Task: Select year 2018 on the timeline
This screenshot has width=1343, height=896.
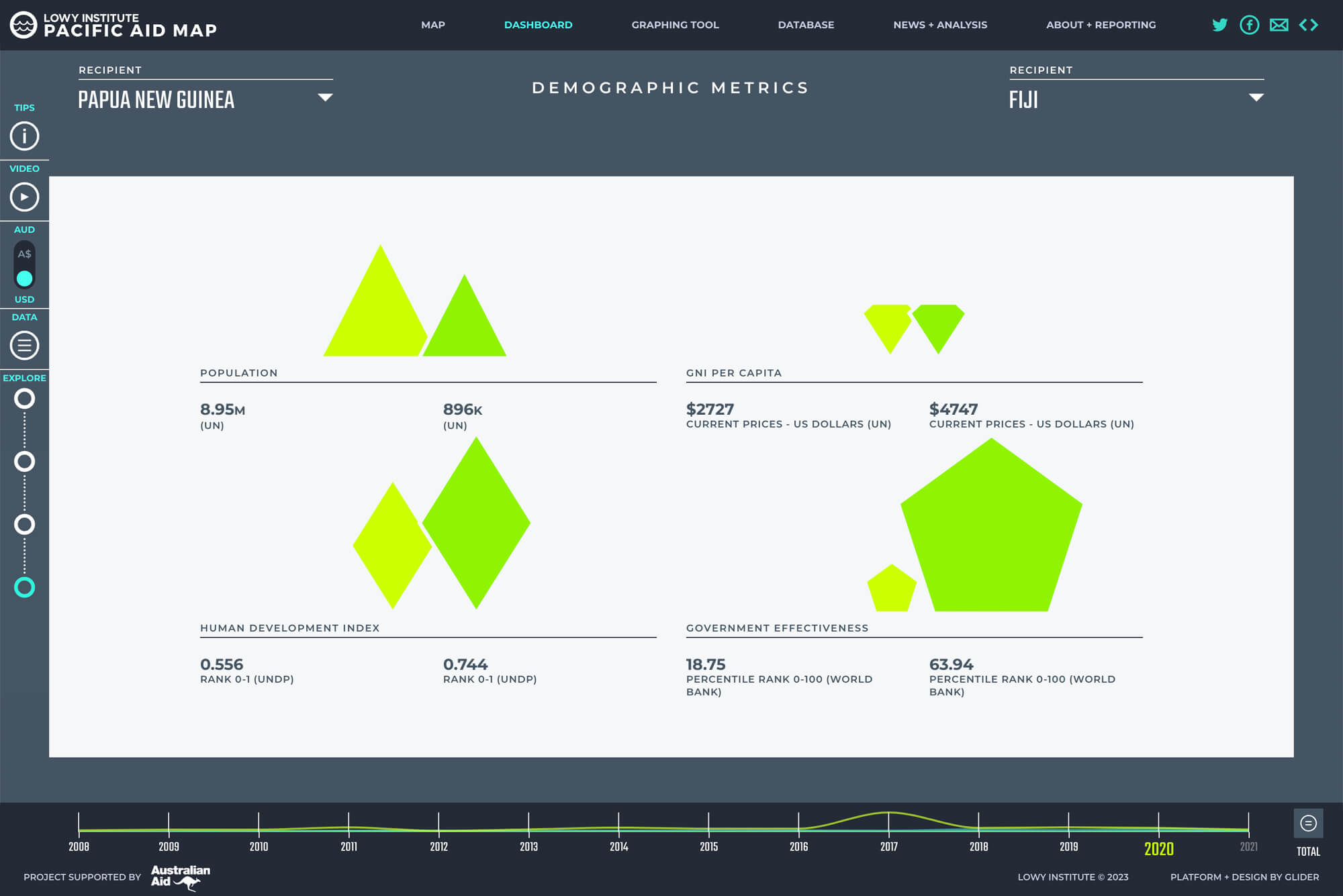Action: (x=978, y=846)
